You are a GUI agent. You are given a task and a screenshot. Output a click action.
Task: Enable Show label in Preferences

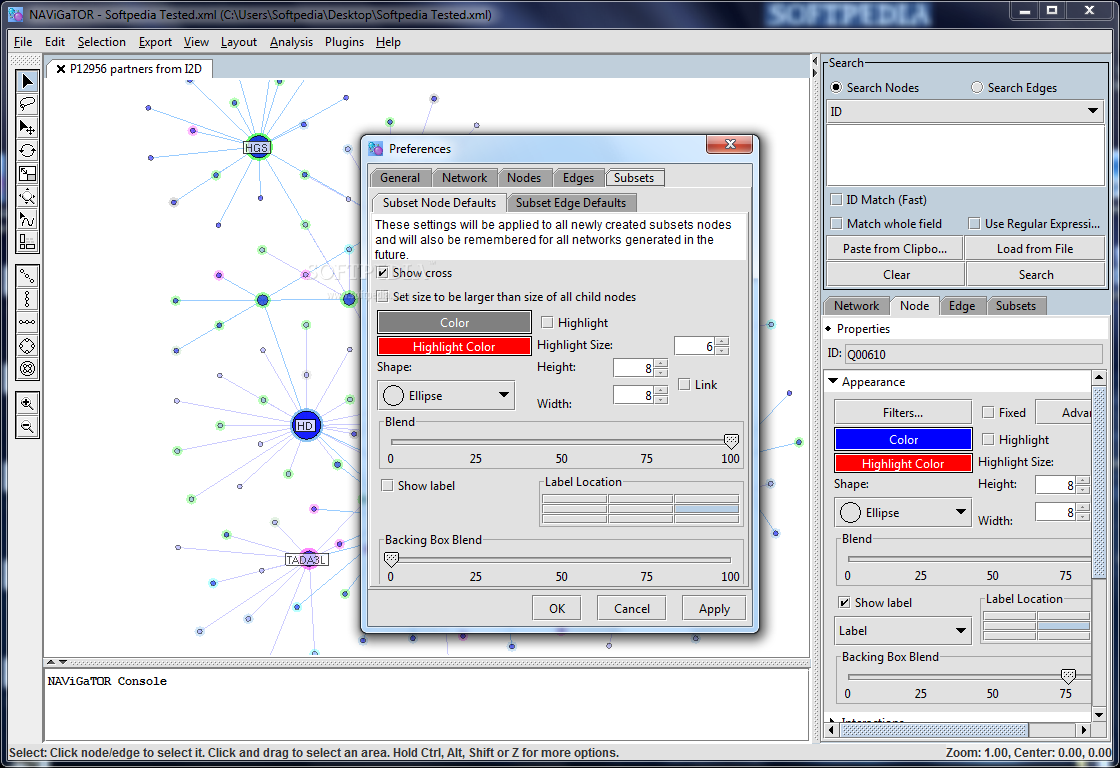tap(387, 485)
